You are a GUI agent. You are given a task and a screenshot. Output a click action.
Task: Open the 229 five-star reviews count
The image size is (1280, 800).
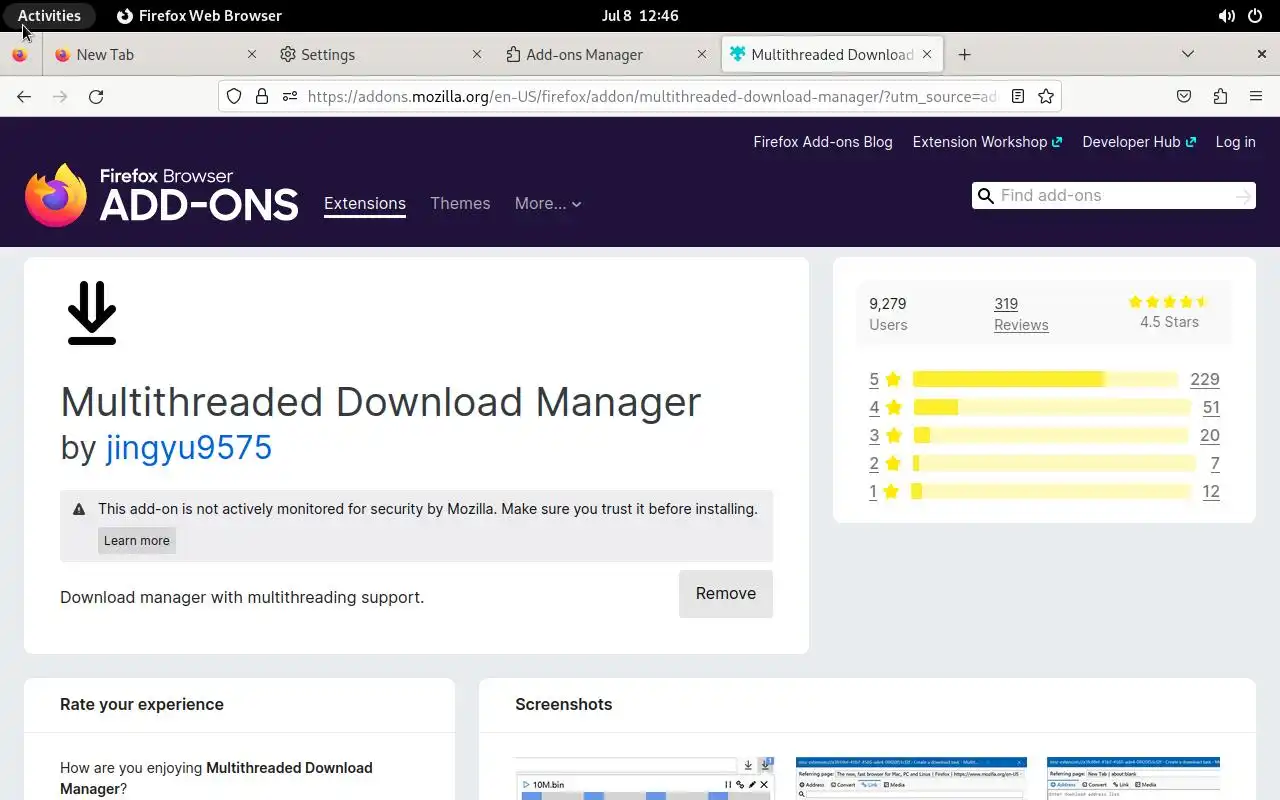pos(1205,380)
